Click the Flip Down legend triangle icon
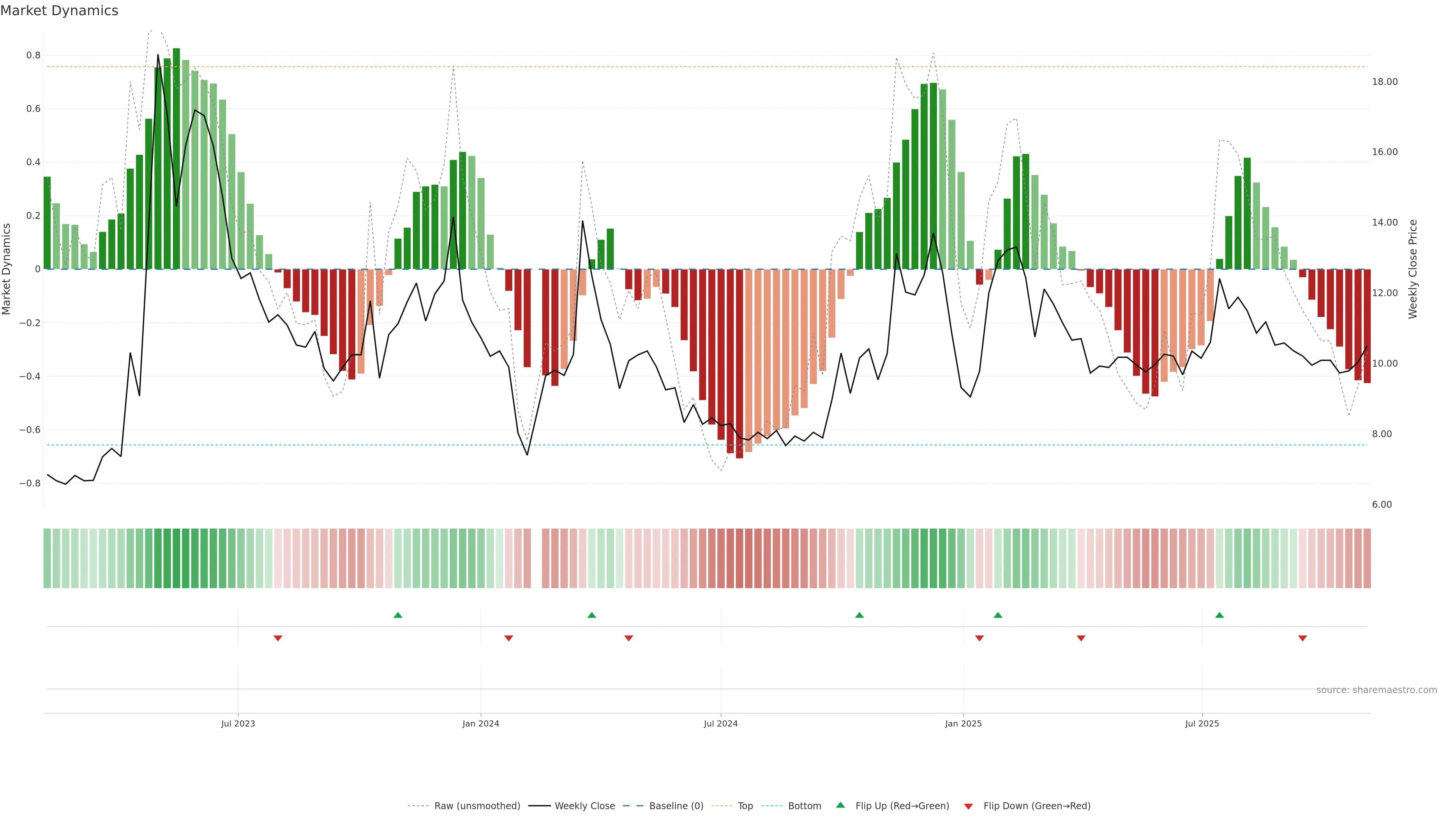Screen dimensions: 1456x819 pos(968,806)
